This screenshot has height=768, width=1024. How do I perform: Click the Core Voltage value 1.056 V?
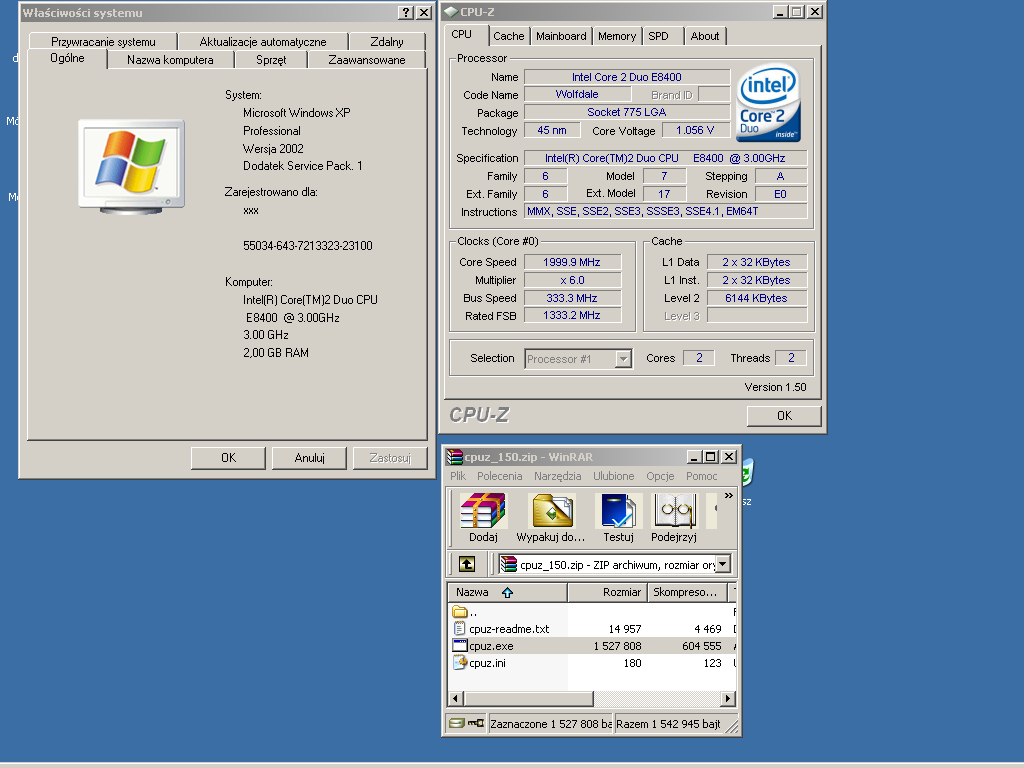click(x=695, y=130)
